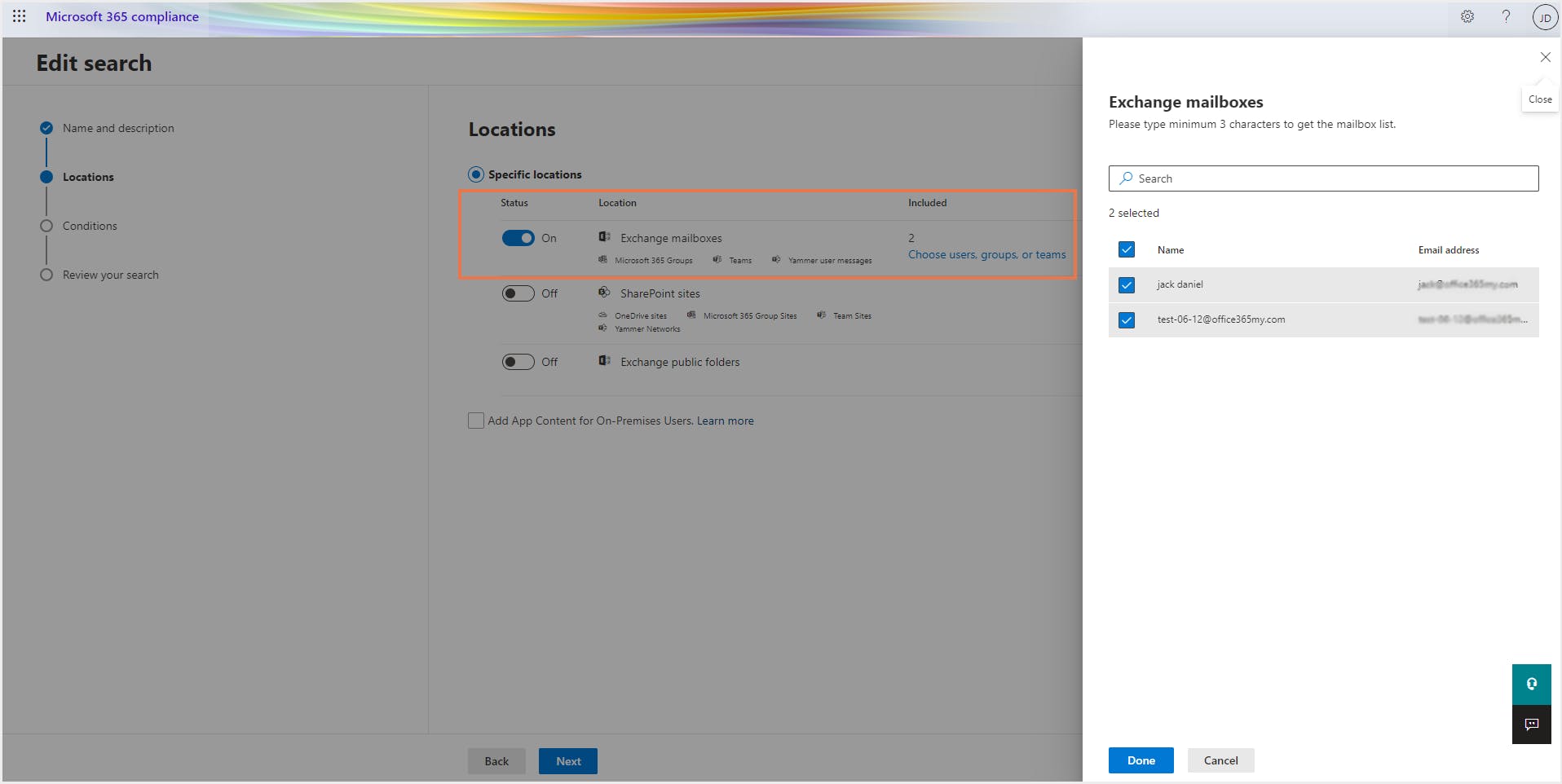
Task: Click the test-06-12@office365my.com name text
Action: [1221, 319]
